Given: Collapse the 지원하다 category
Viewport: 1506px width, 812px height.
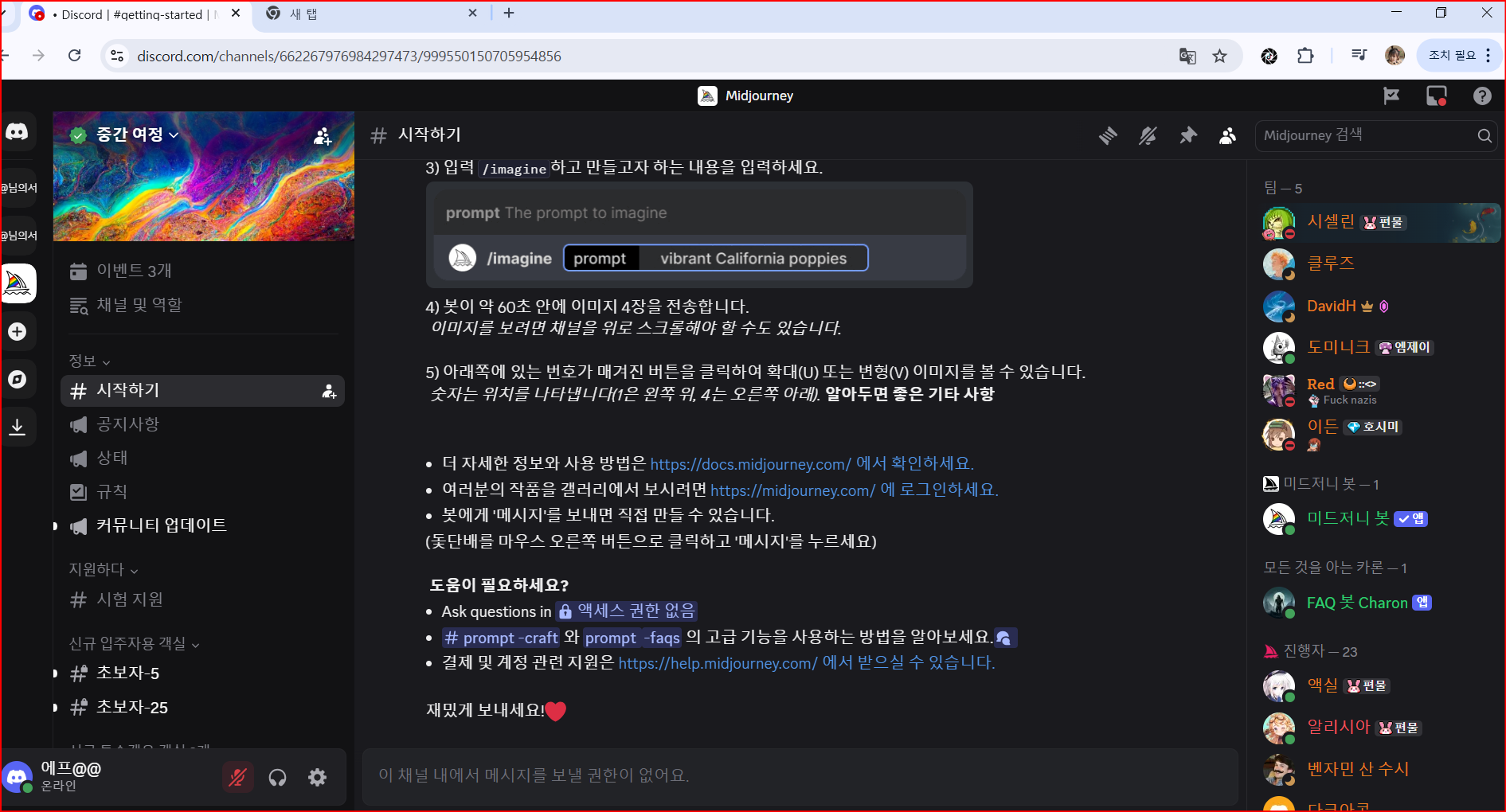Looking at the screenshot, I should (x=104, y=570).
